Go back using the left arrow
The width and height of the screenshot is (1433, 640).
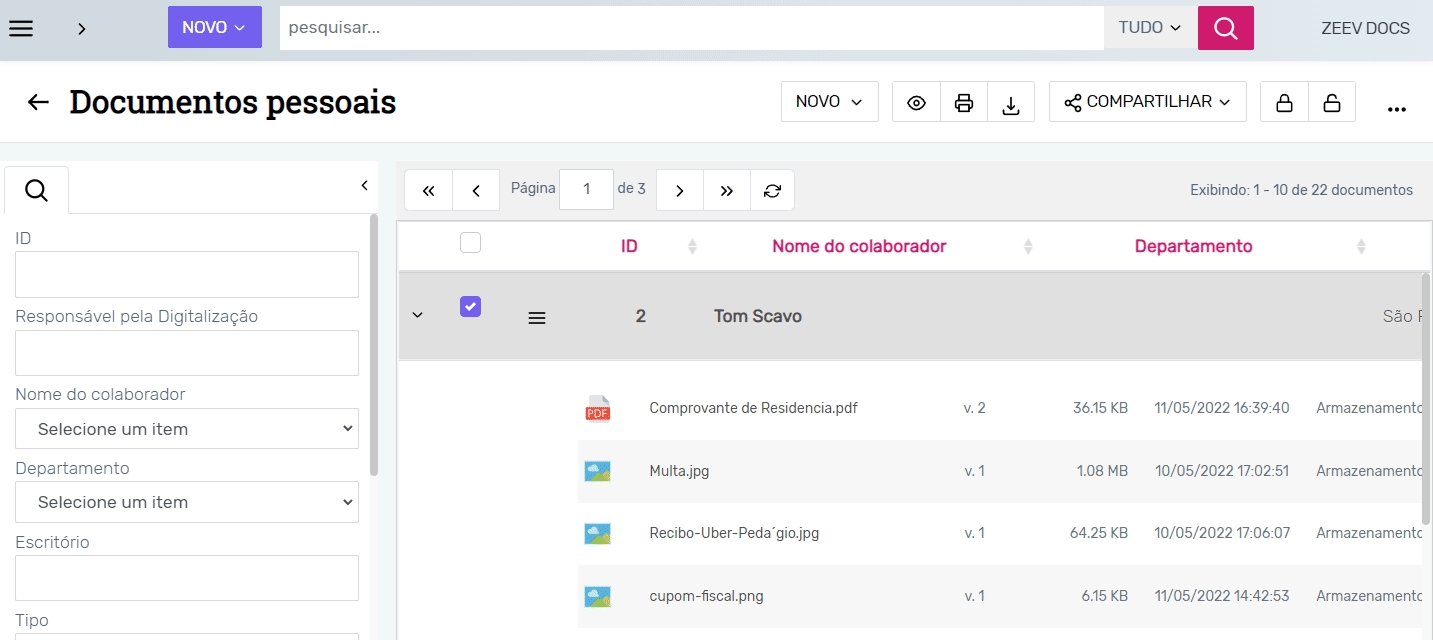tap(38, 102)
